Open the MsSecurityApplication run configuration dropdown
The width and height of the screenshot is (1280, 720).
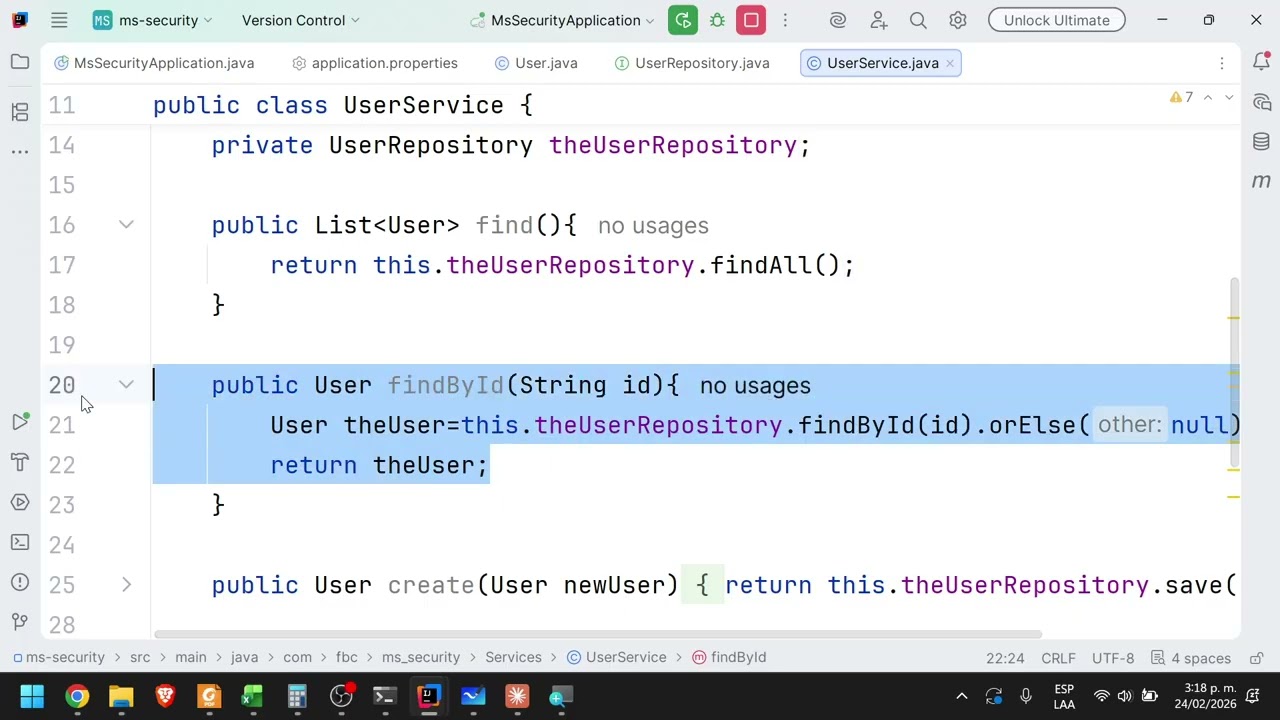click(561, 20)
